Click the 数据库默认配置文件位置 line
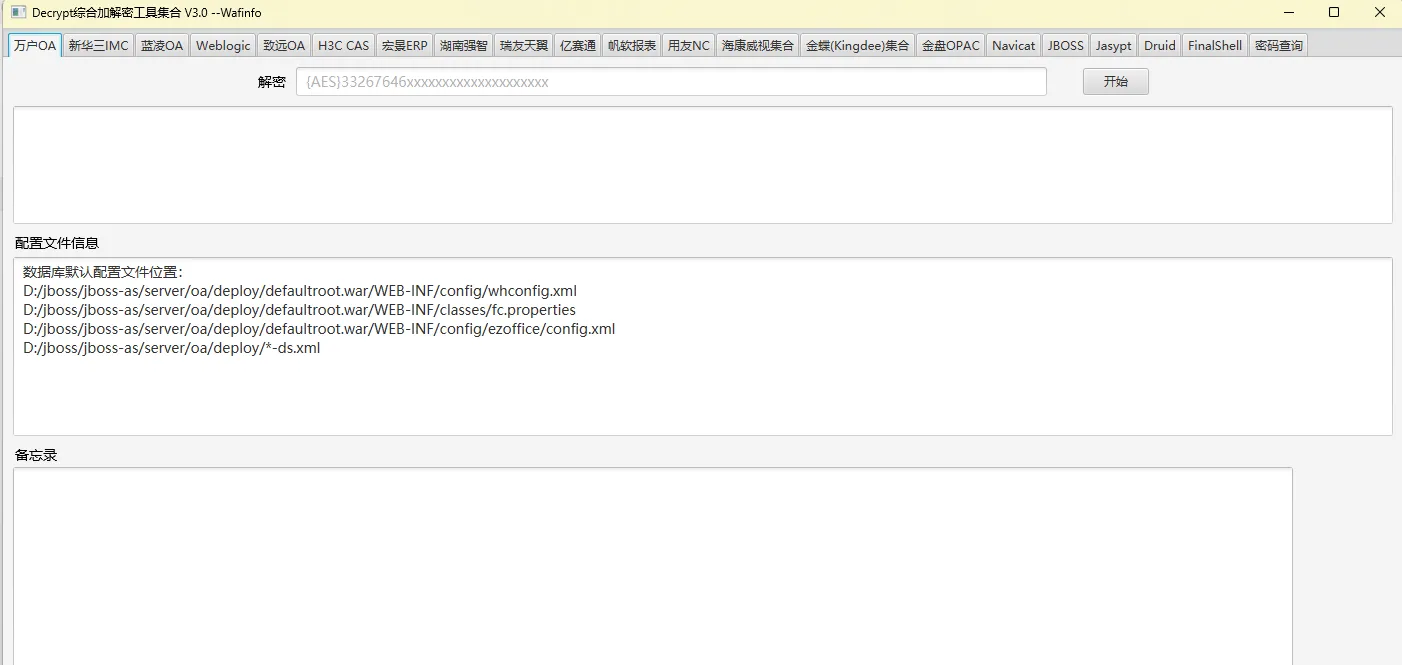 tap(103, 272)
